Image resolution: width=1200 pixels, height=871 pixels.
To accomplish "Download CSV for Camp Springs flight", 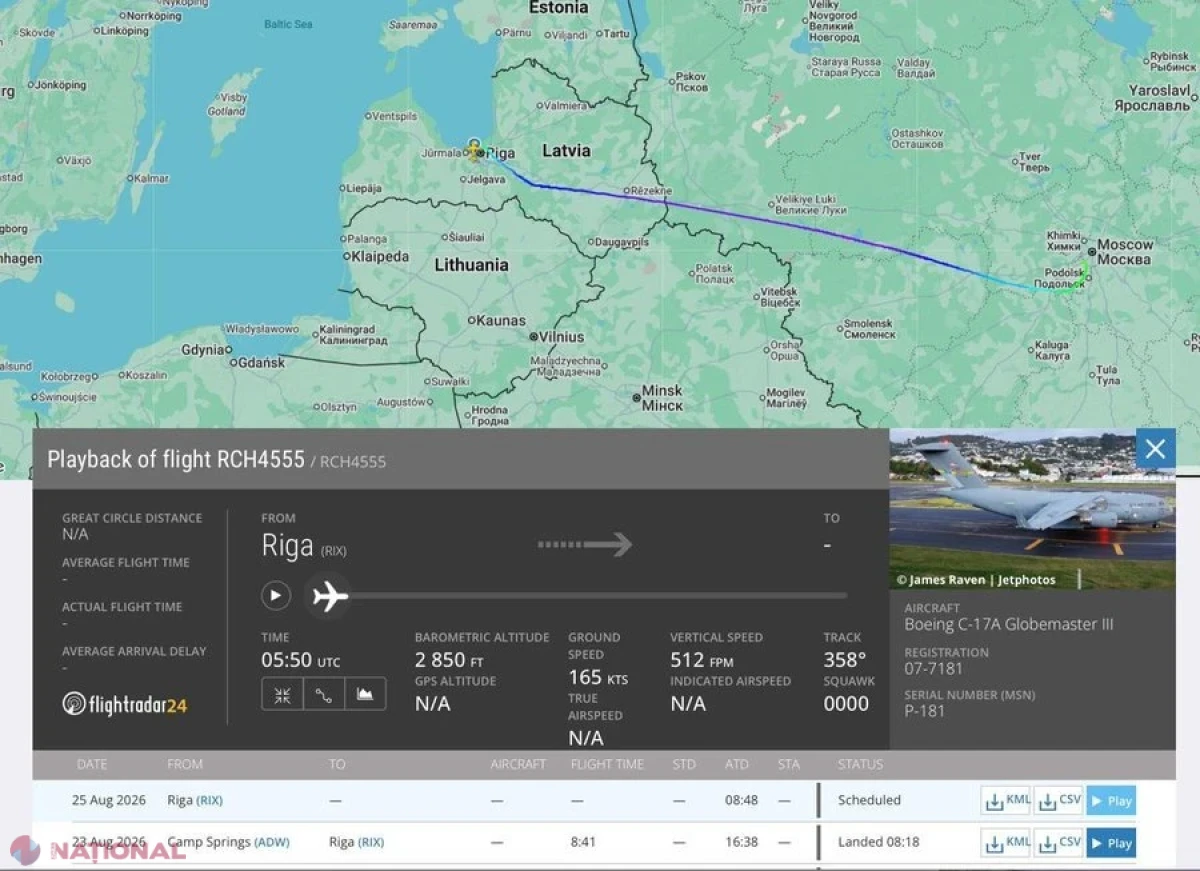I will 1059,842.
